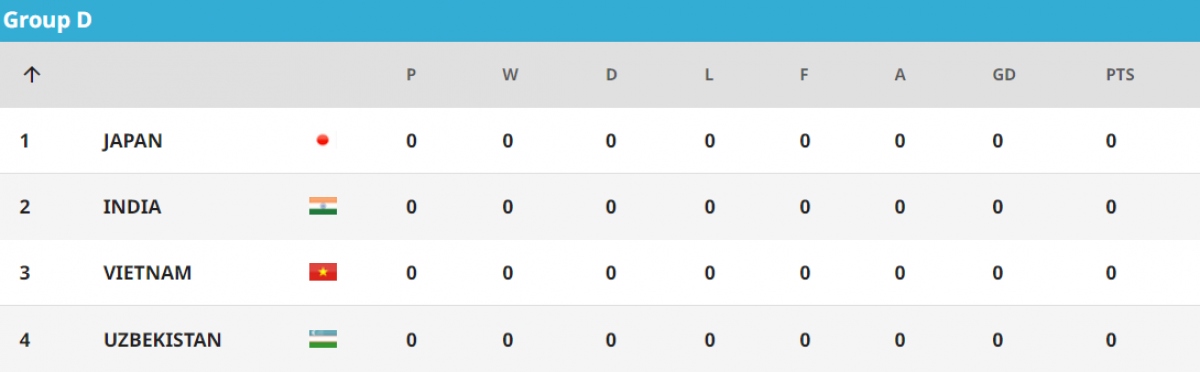
Task: Click the up-arrow sort icon
Action: pos(31,75)
